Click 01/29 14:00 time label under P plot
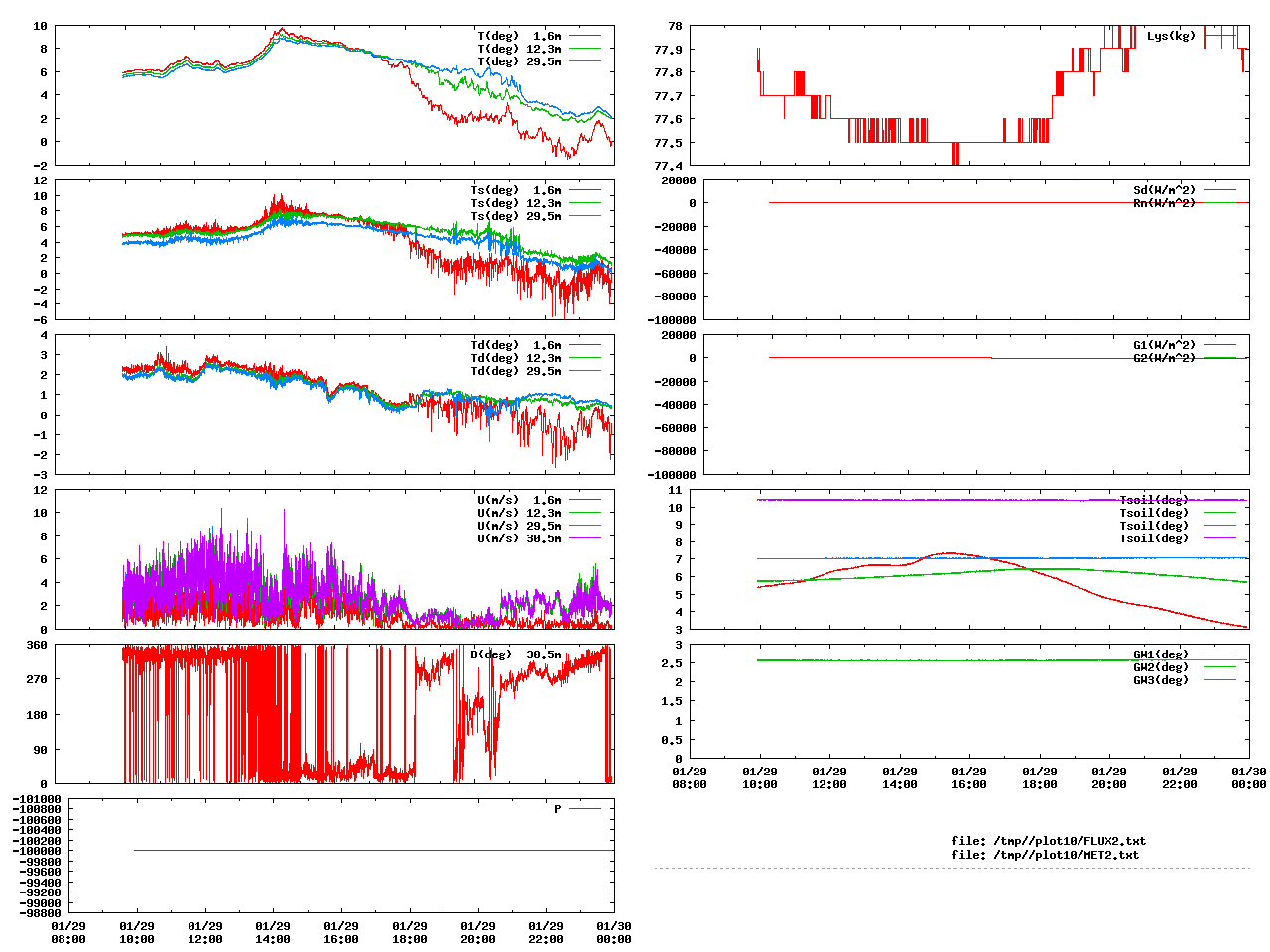The height and width of the screenshot is (952, 1270). 273,932
